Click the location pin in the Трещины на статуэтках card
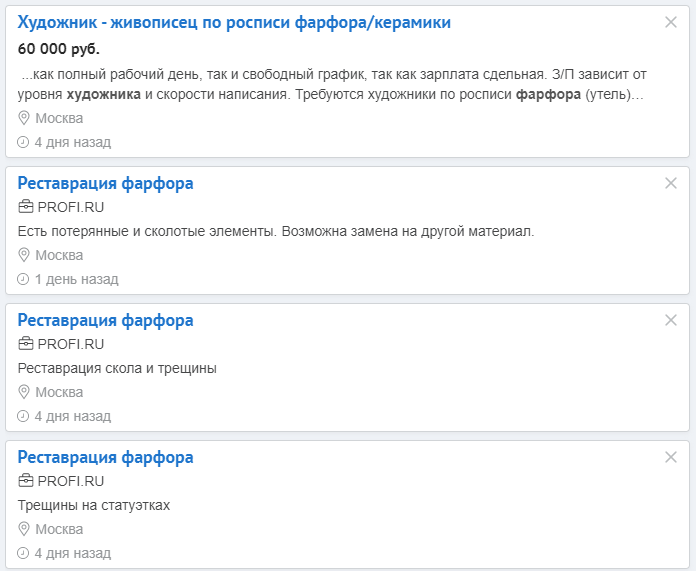Image resolution: width=696 pixels, height=571 pixels. point(24,529)
